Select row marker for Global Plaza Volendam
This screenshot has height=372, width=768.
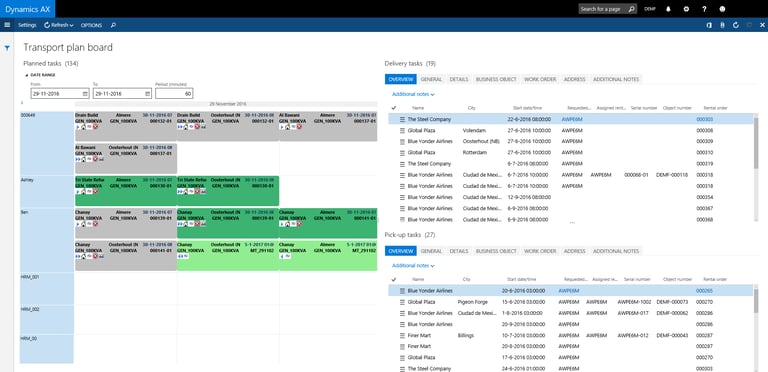[x=402, y=131]
